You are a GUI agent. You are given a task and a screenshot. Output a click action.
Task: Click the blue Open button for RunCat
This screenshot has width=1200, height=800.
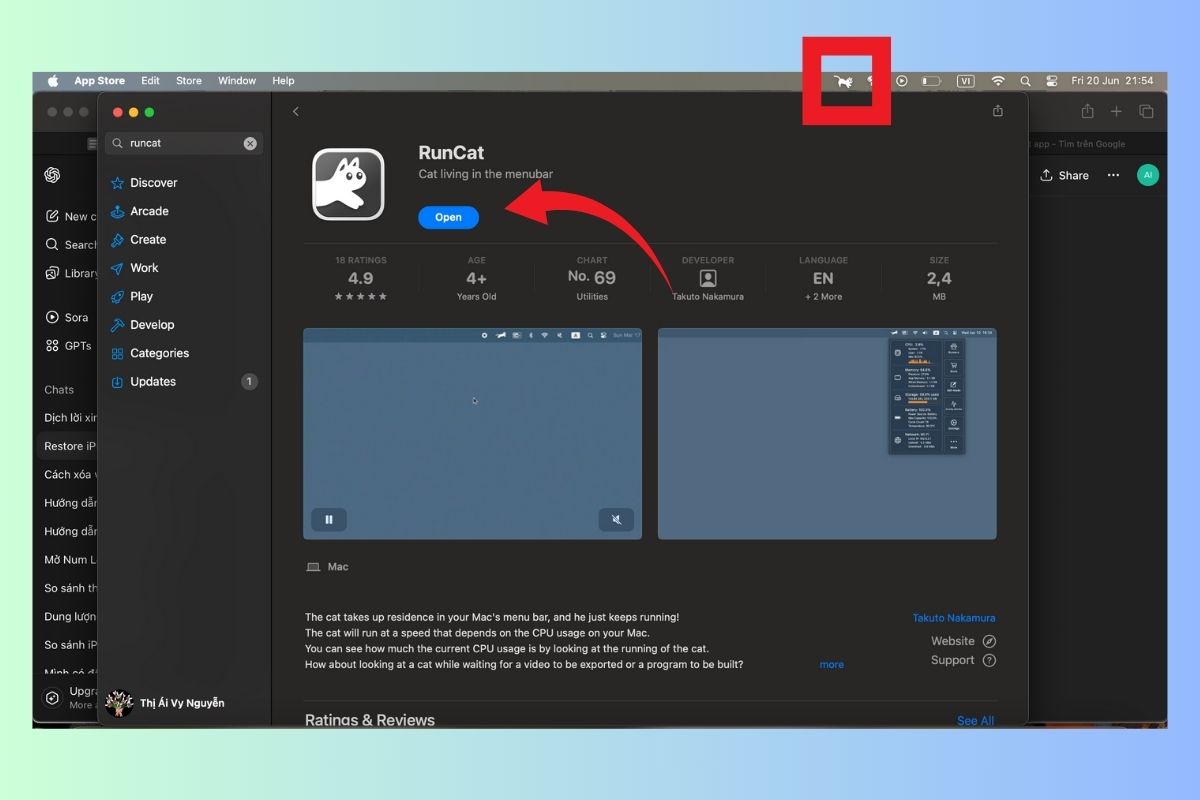tap(448, 217)
